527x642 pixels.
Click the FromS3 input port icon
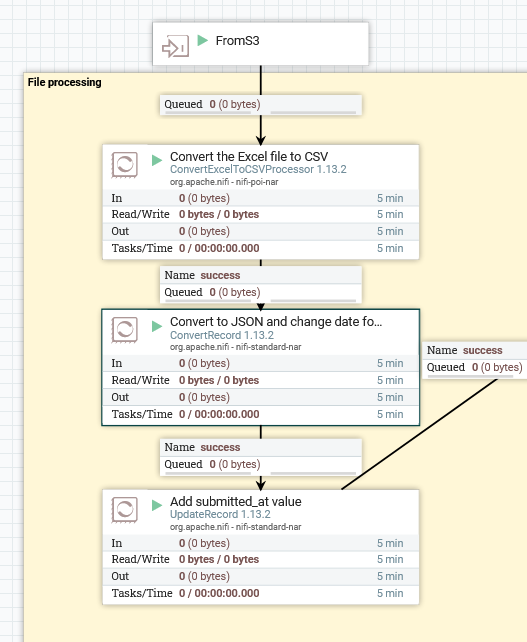(x=175, y=46)
